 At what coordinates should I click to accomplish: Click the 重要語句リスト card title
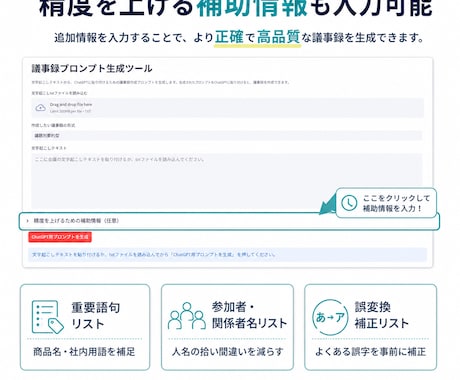tap(96, 316)
